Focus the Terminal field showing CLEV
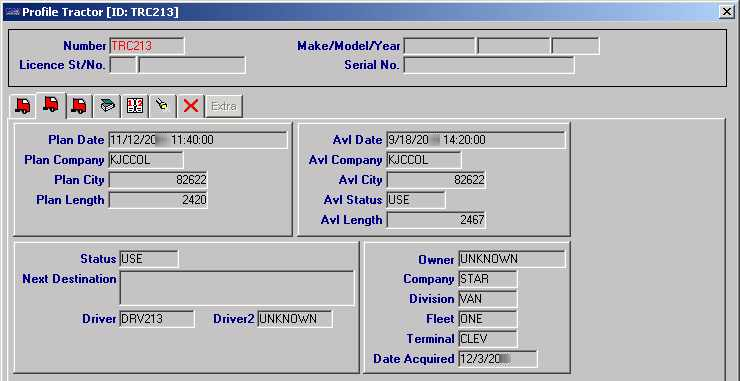The width and height of the screenshot is (740, 381). point(488,339)
